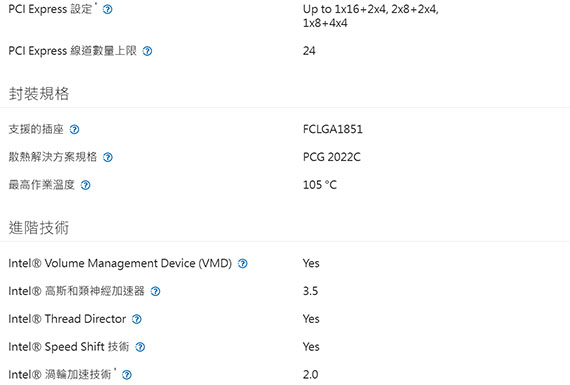Show help tooltip for 支援的插座
Viewport: 570px width, 385px height.
click(75, 129)
